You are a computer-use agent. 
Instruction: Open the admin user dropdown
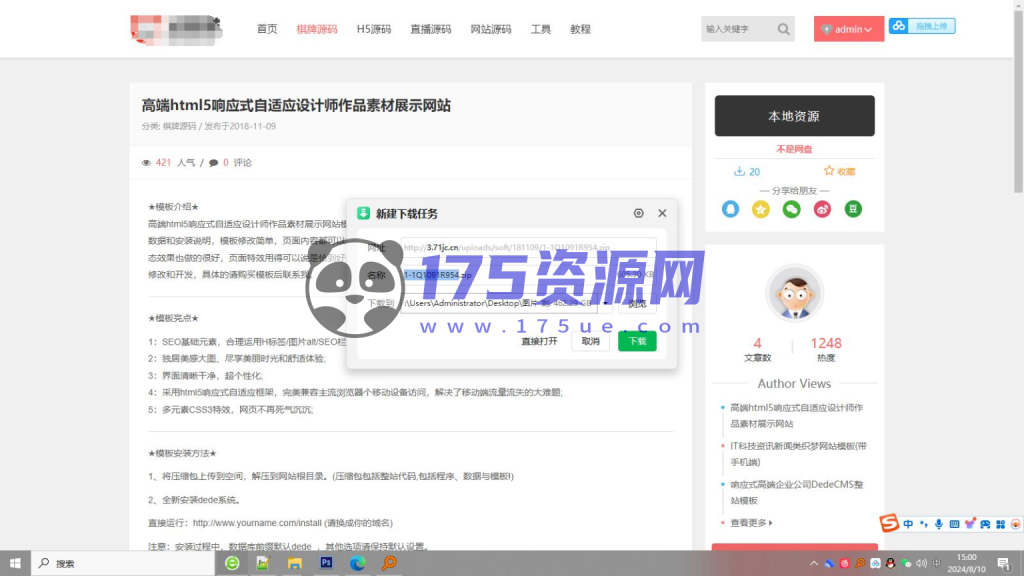tap(848, 29)
